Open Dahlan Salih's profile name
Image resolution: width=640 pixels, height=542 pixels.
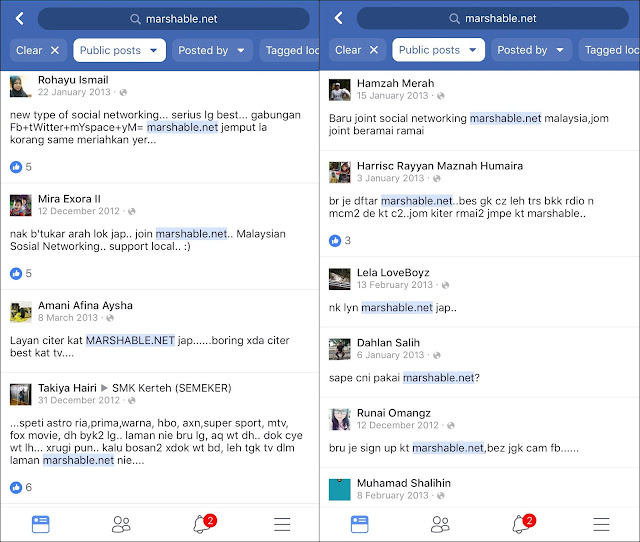tap(388, 342)
